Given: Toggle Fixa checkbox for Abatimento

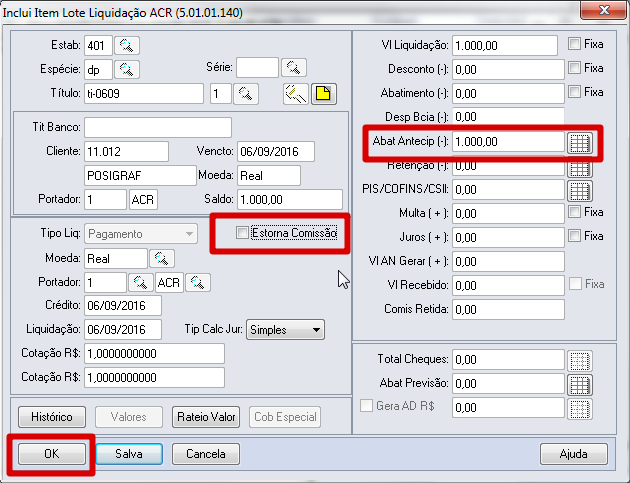Looking at the screenshot, I should 575,92.
